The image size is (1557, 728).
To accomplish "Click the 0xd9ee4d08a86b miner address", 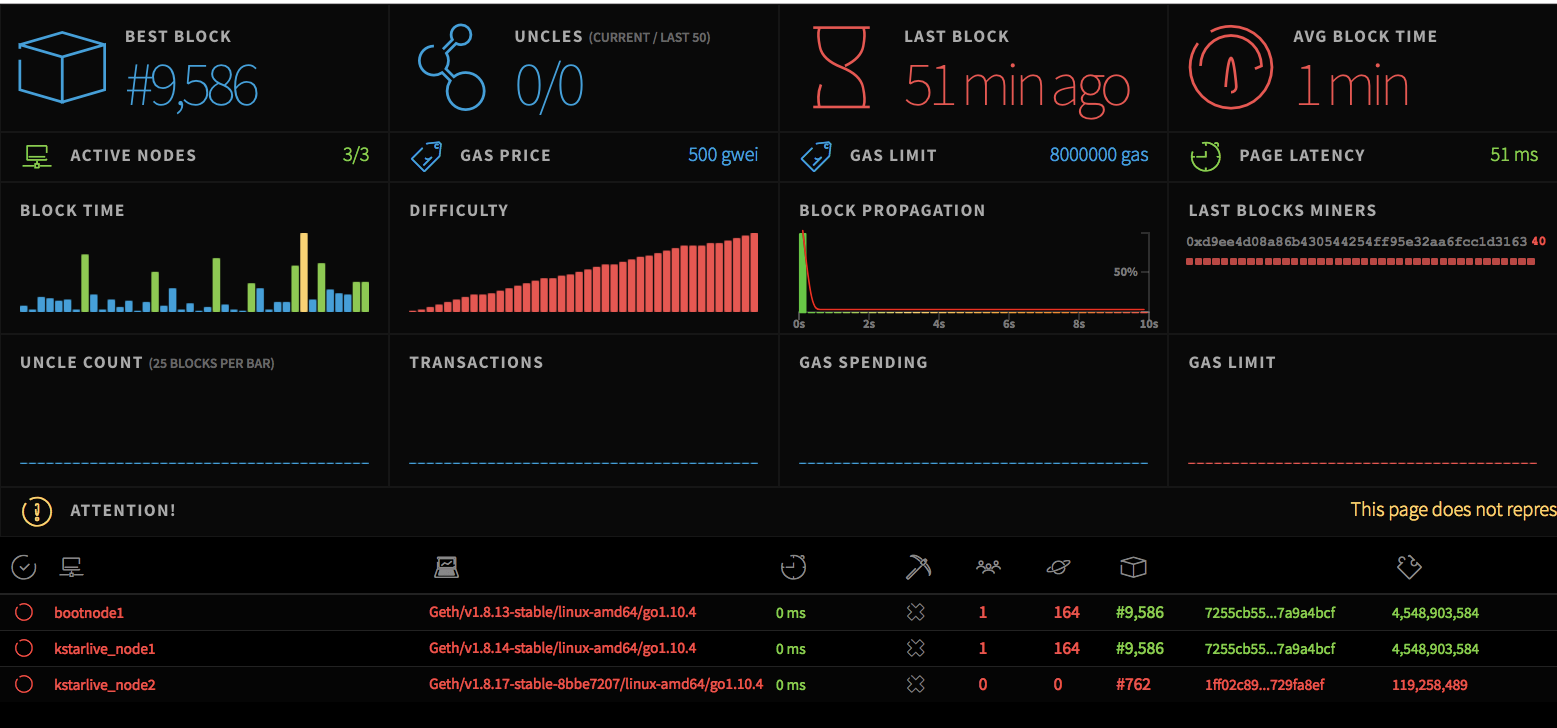I will tap(1357, 242).
